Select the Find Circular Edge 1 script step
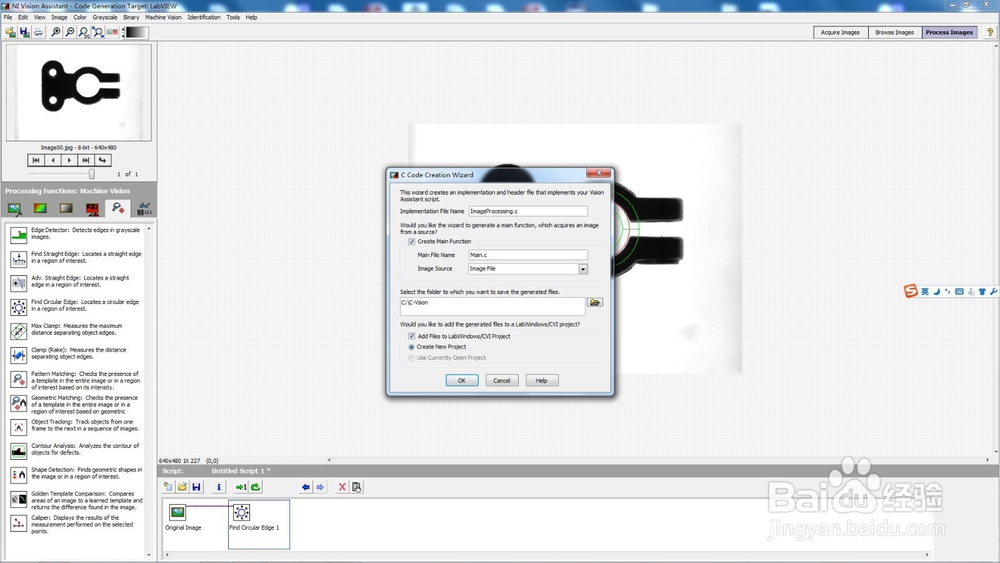Screen dimensions: 1000x563 (259, 524)
